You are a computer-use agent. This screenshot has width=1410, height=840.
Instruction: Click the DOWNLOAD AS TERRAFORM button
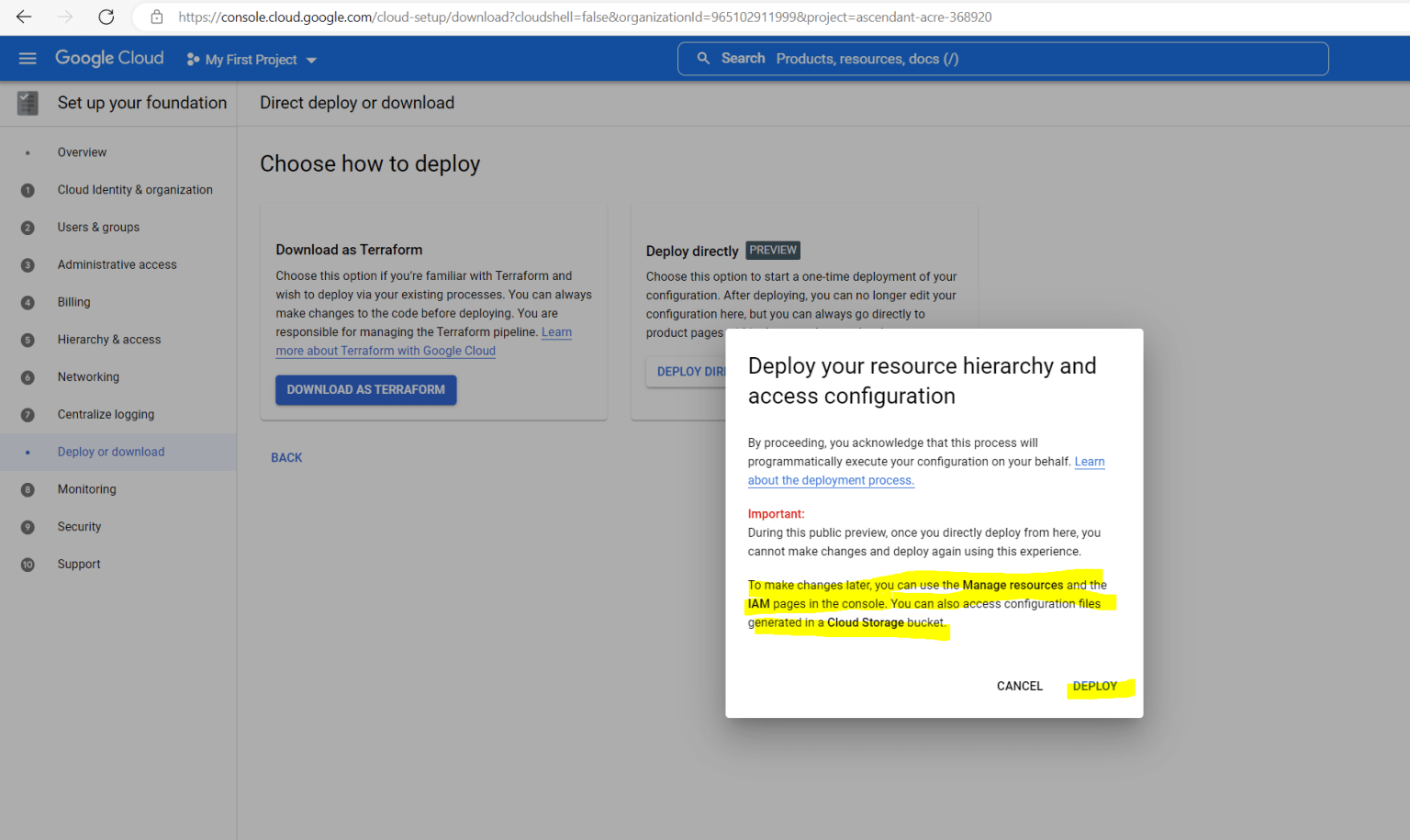365,389
